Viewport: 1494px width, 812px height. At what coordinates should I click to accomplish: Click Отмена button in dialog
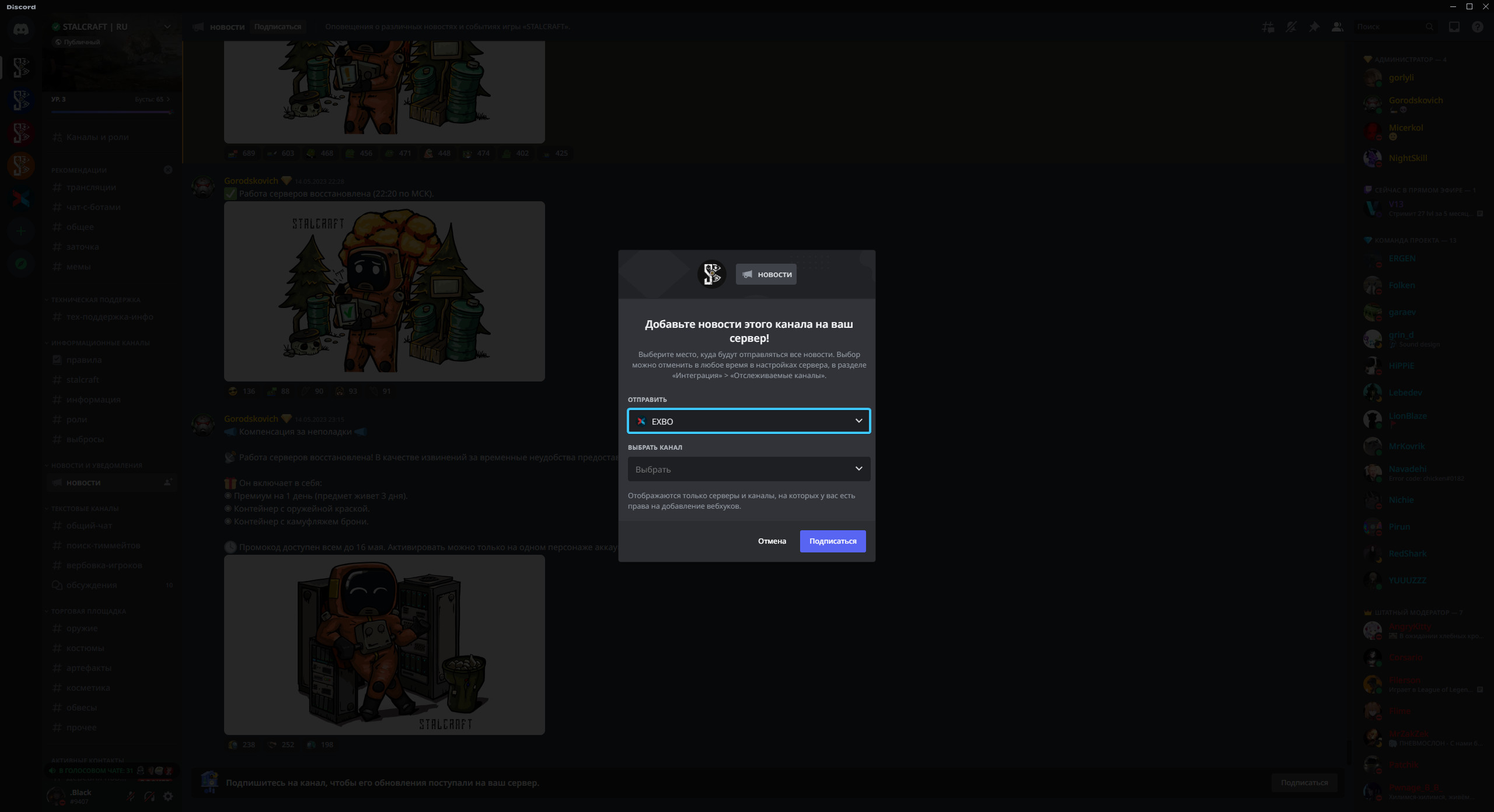772,541
